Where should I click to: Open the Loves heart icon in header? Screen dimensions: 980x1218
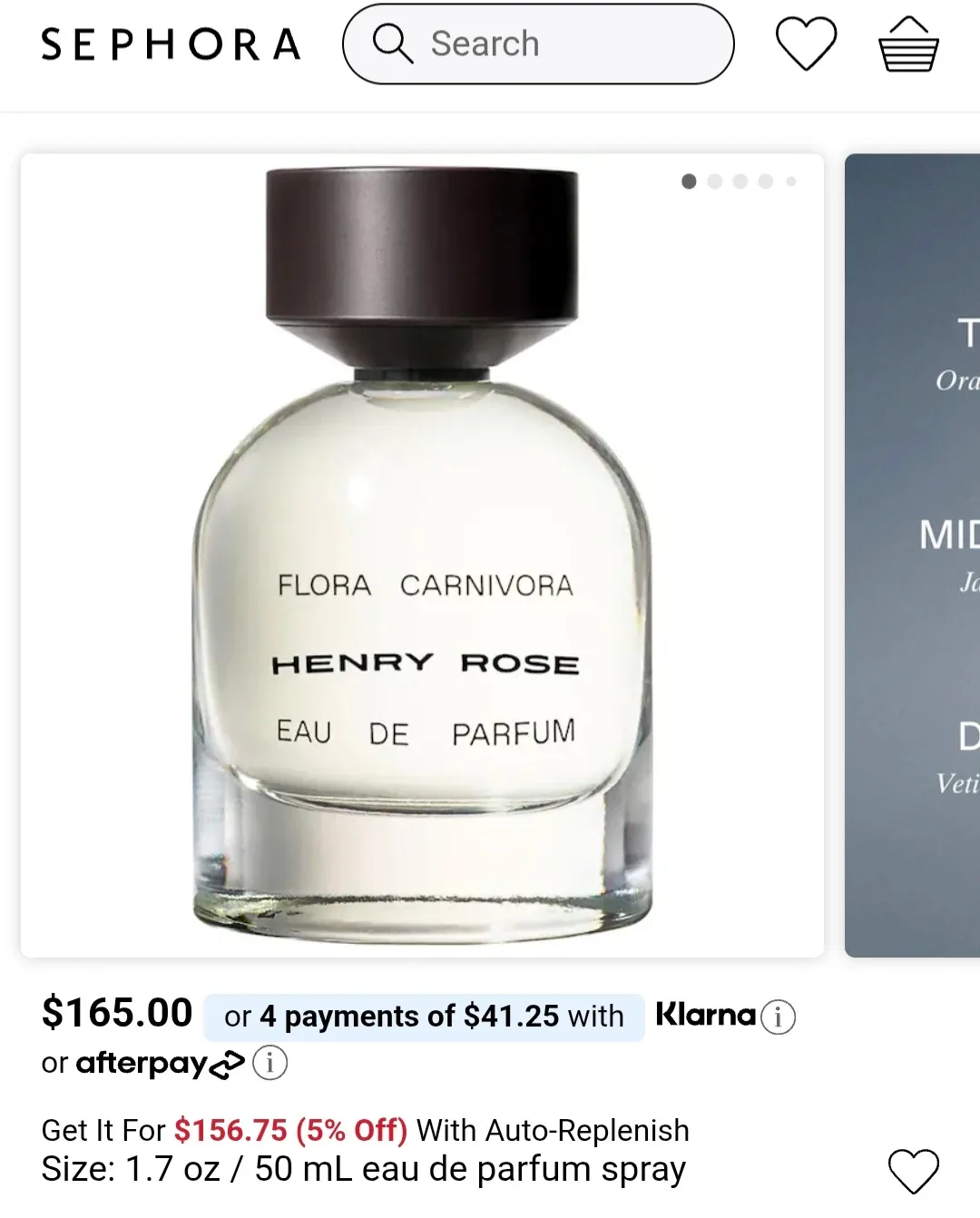pos(806,44)
